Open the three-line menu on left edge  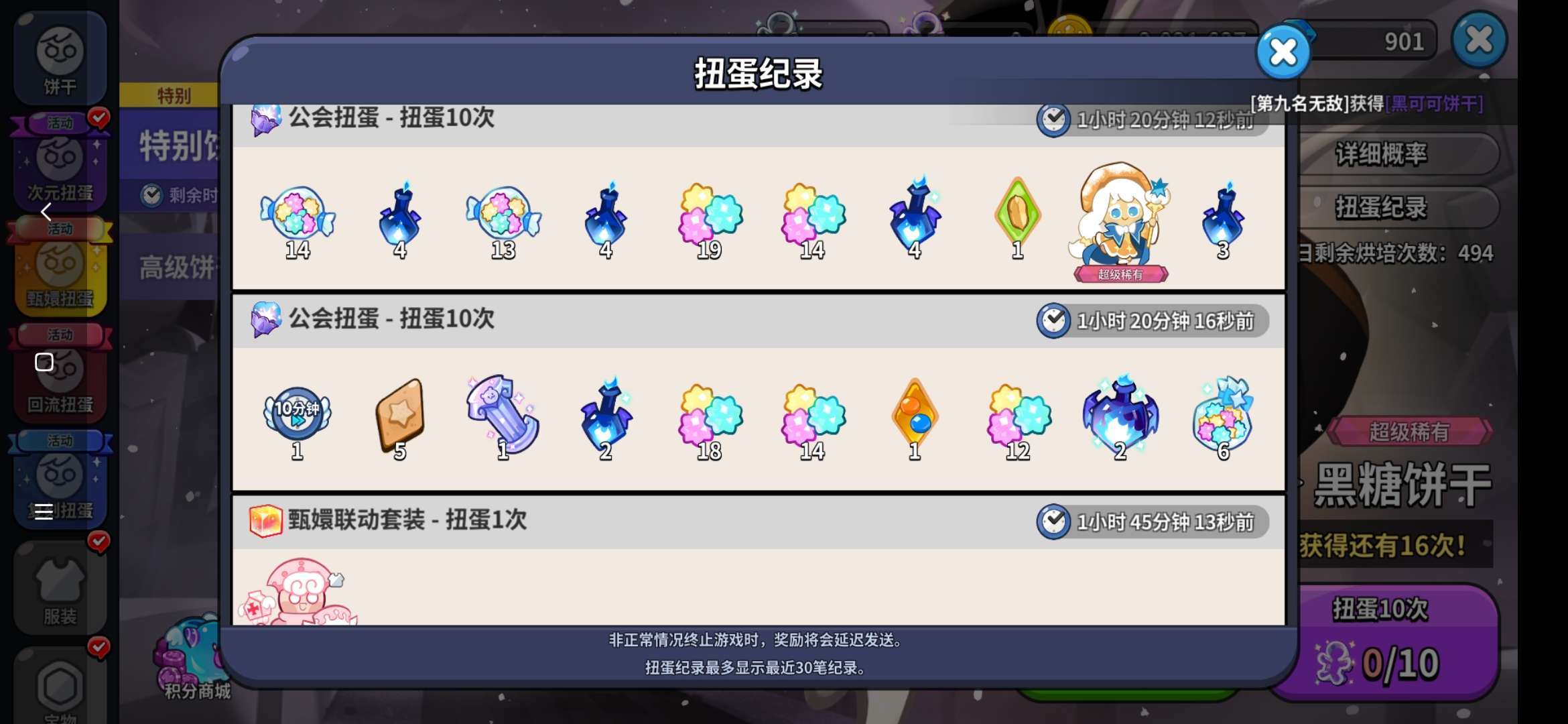click(x=44, y=511)
